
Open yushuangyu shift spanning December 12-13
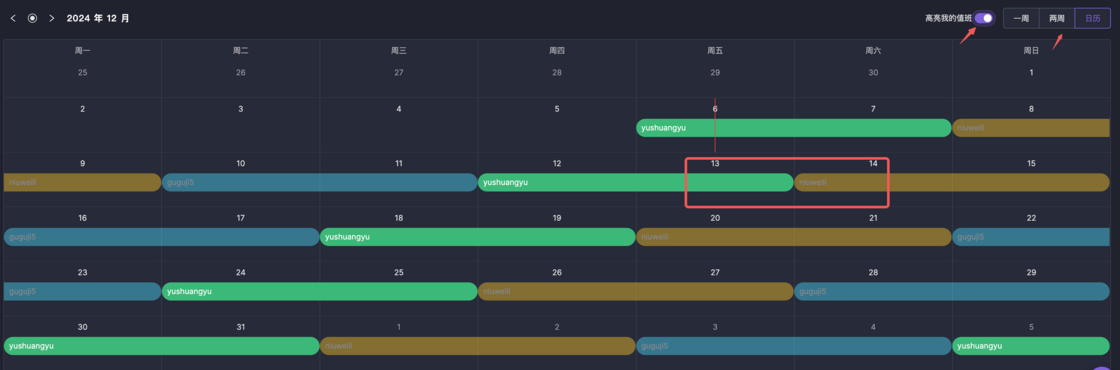click(636, 182)
